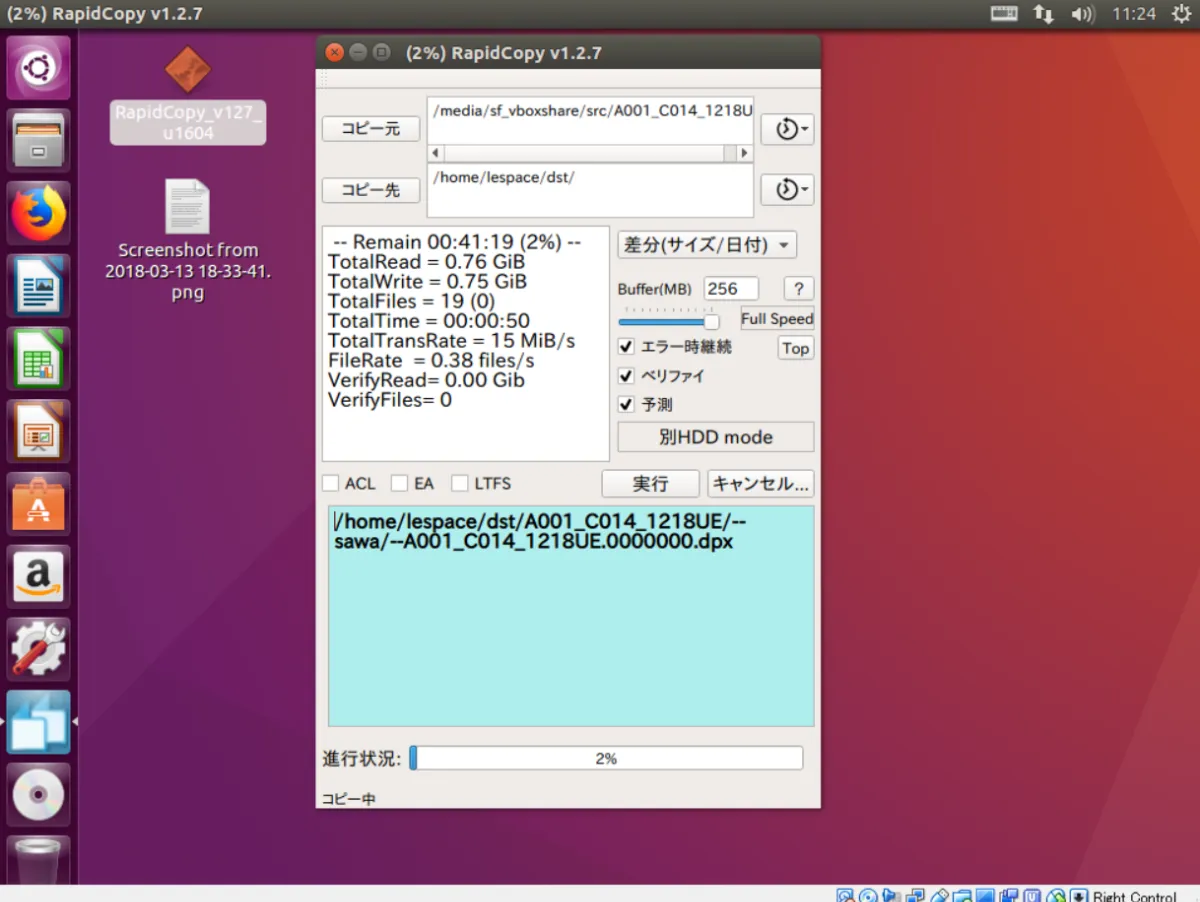This screenshot has height=902, width=1200.
Task: Enable the EA checkbox
Action: (x=399, y=483)
